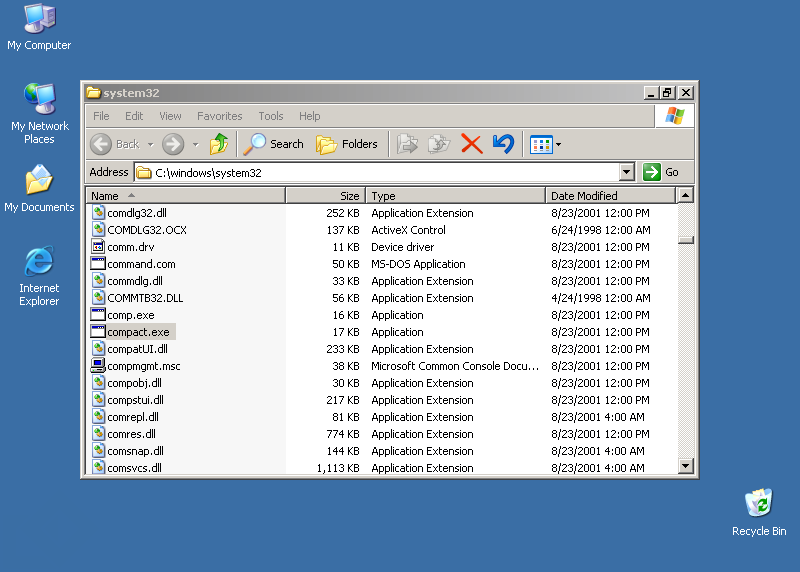Select the COMDLG32.OCX file icon
Viewport: 800px width, 572px height.
pyautogui.click(x=98, y=230)
